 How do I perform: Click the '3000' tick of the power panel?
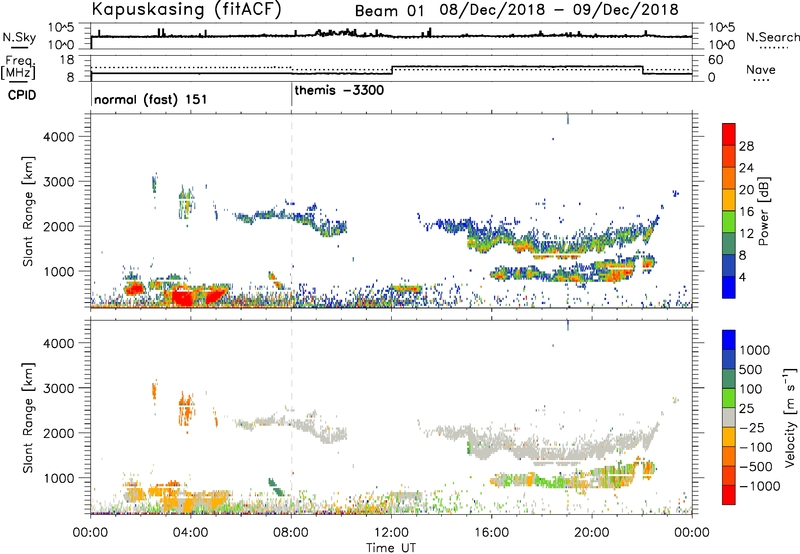(x=58, y=182)
